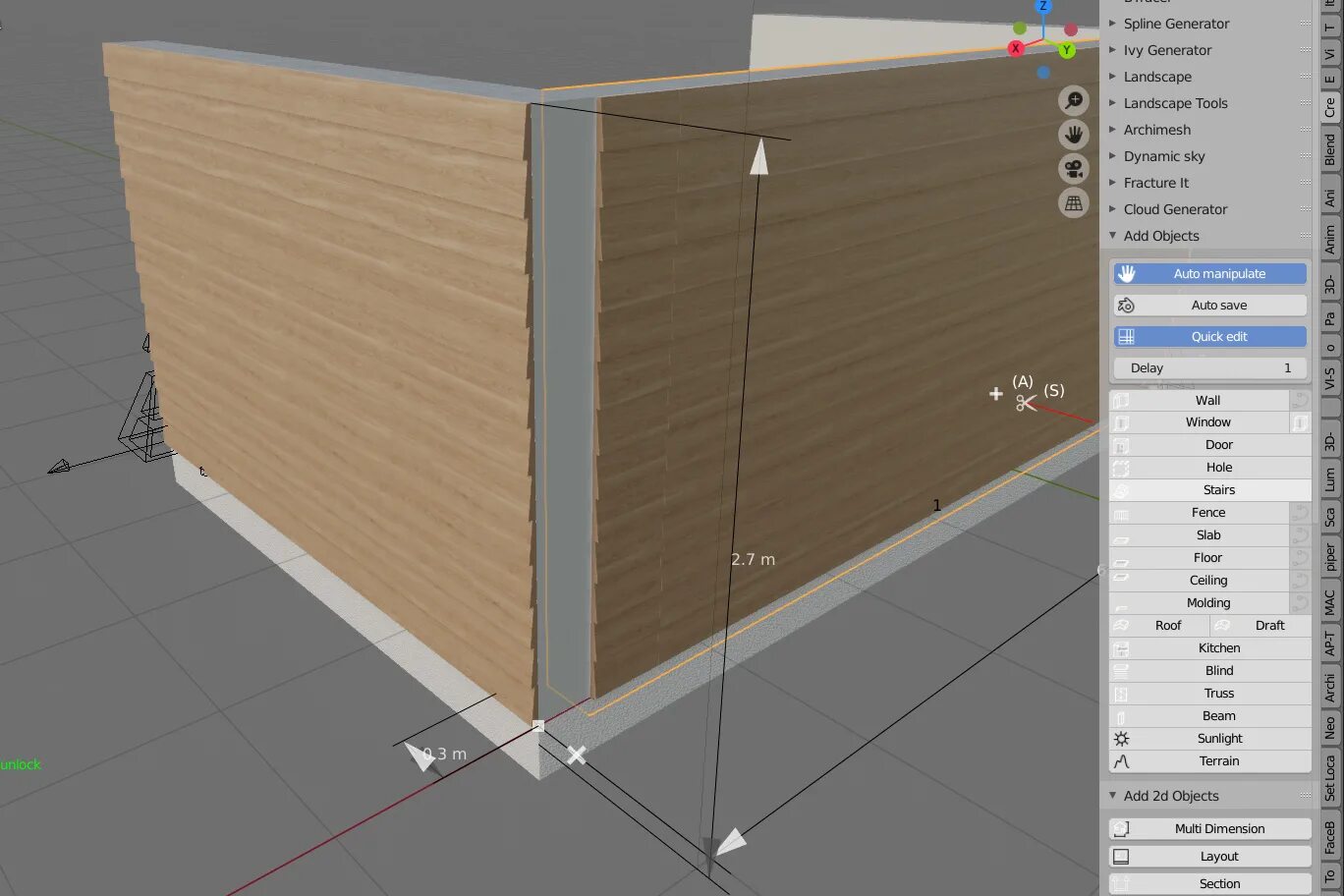The image size is (1344, 896).
Task: Add a Kitchen object
Action: [x=1210, y=648]
